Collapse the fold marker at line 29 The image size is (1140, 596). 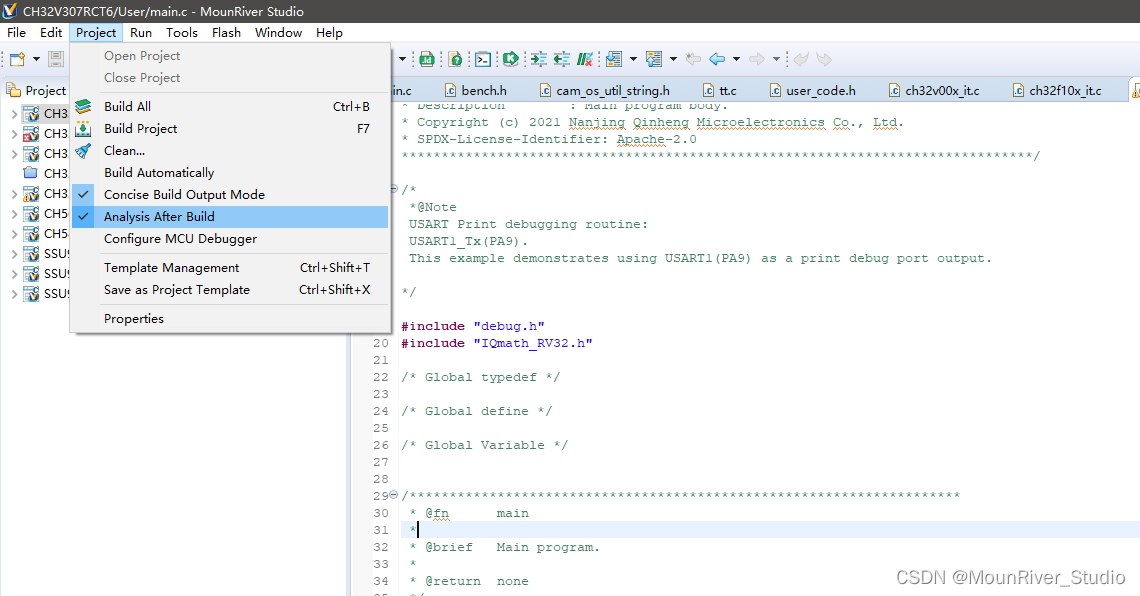[x=394, y=495]
